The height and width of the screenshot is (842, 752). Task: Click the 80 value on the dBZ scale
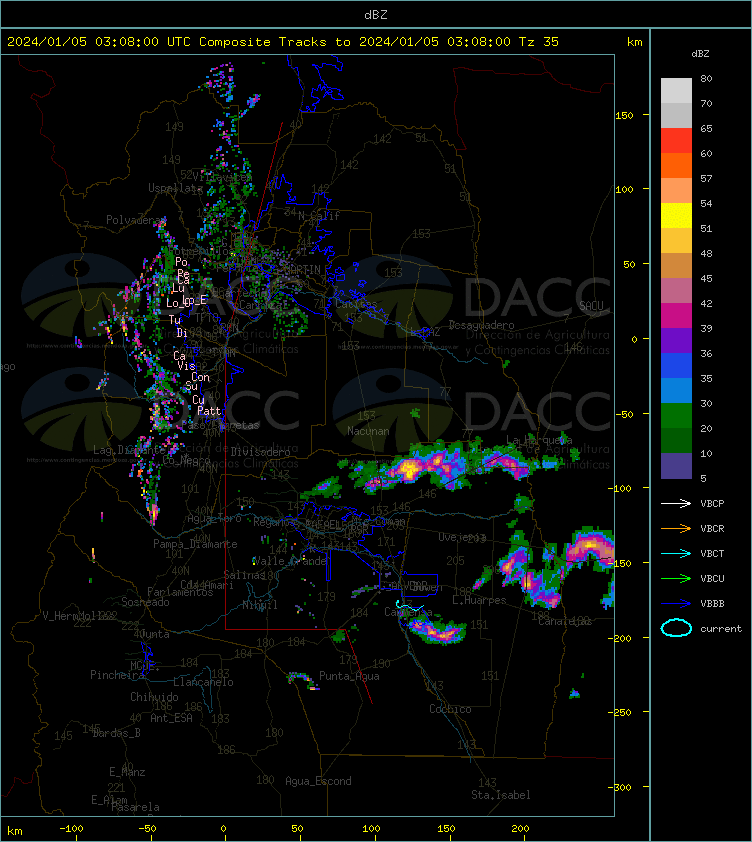click(x=706, y=78)
